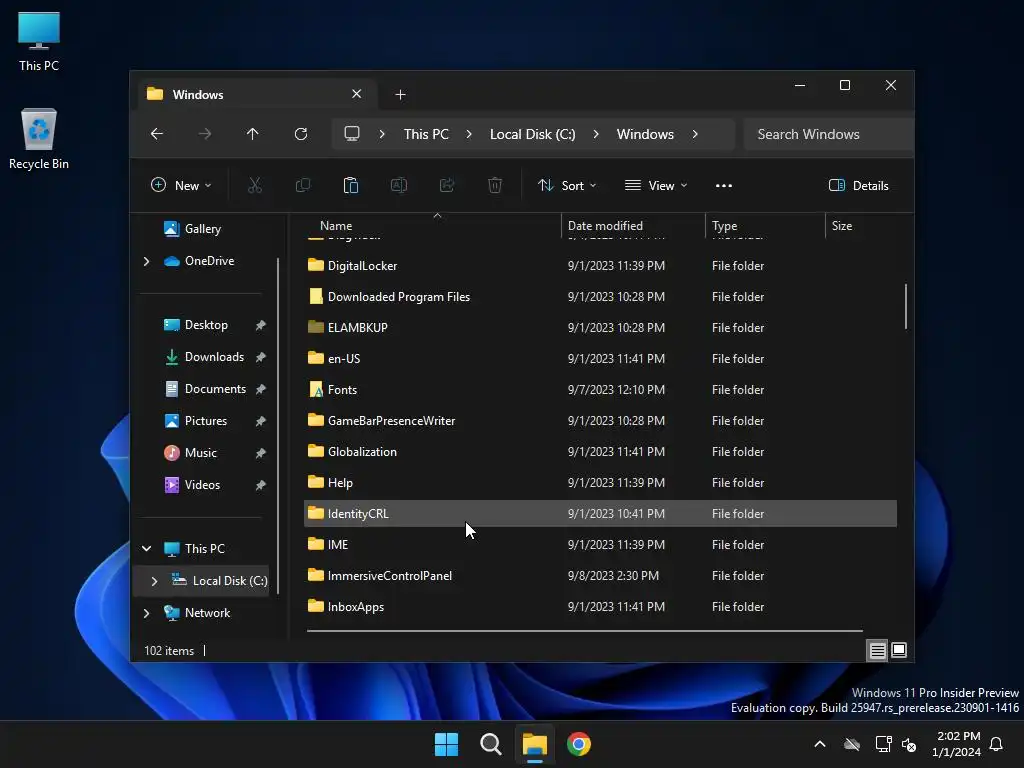Click the Share toolbar icon

[447, 185]
